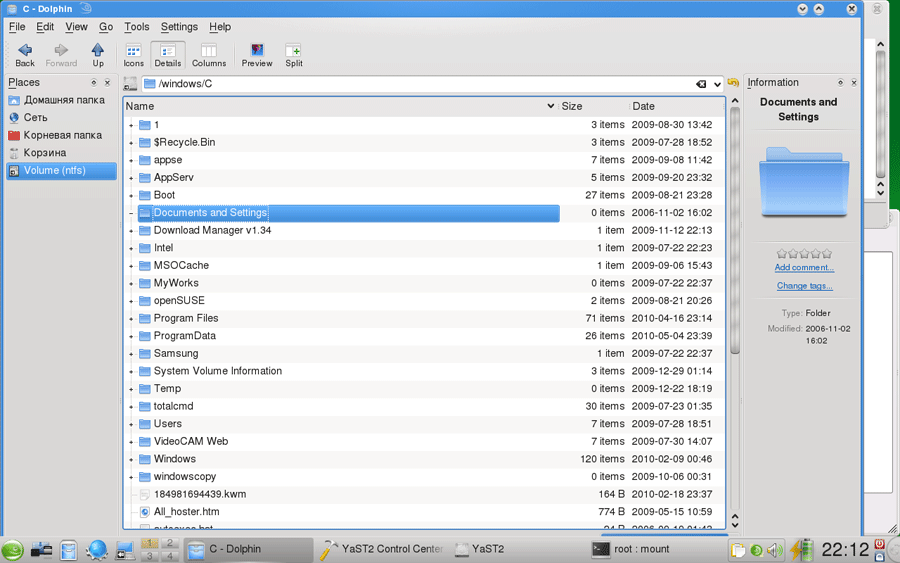900x563 pixels.
Task: Click the volume speaker tray icon
Action: (x=774, y=550)
